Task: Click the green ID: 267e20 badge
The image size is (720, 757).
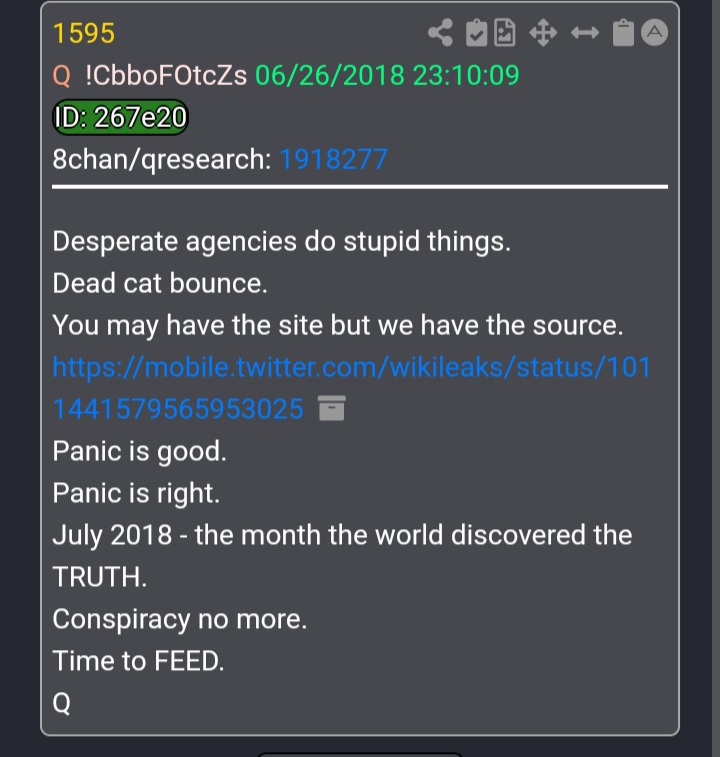Action: pos(120,117)
